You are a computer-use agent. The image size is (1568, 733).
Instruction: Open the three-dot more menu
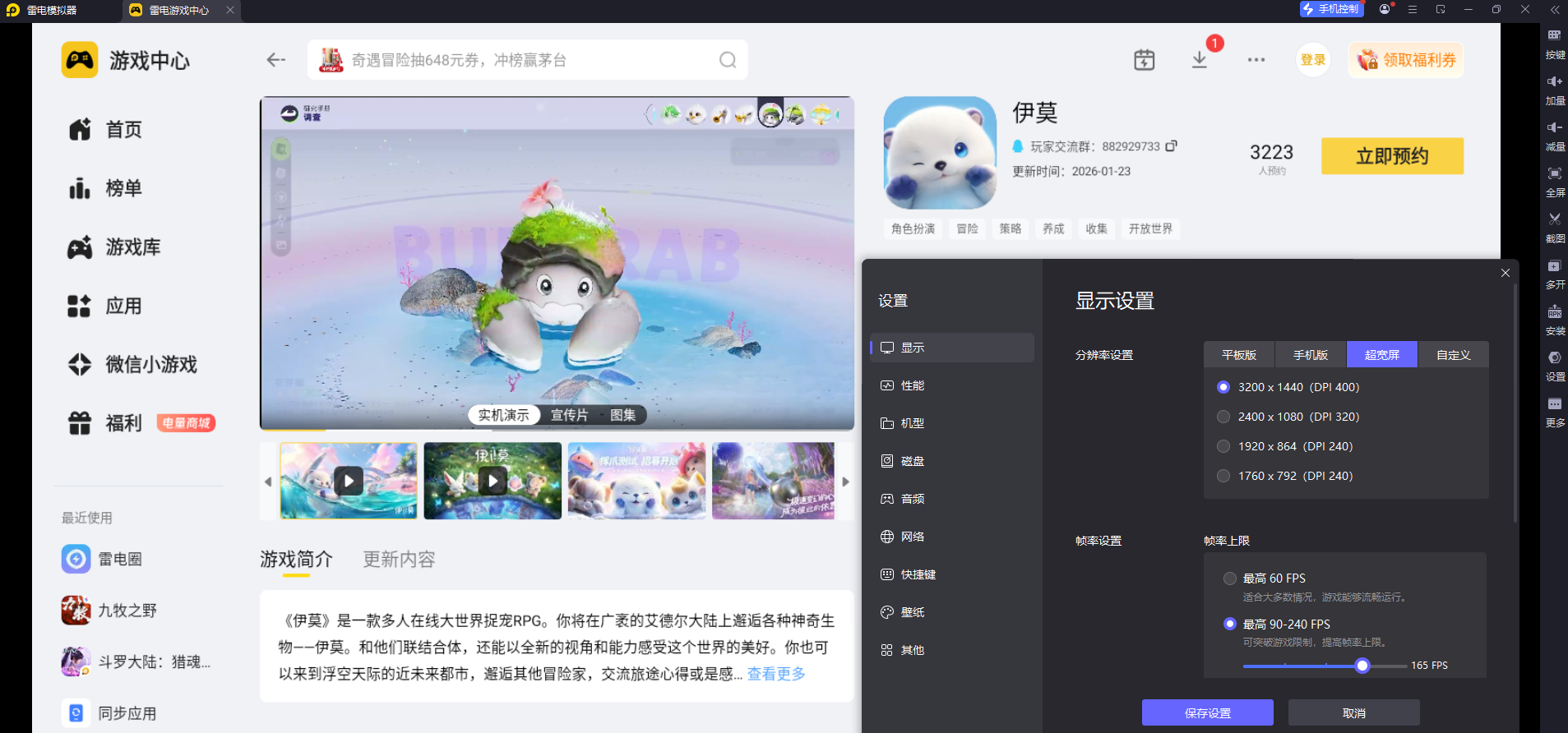1256,60
